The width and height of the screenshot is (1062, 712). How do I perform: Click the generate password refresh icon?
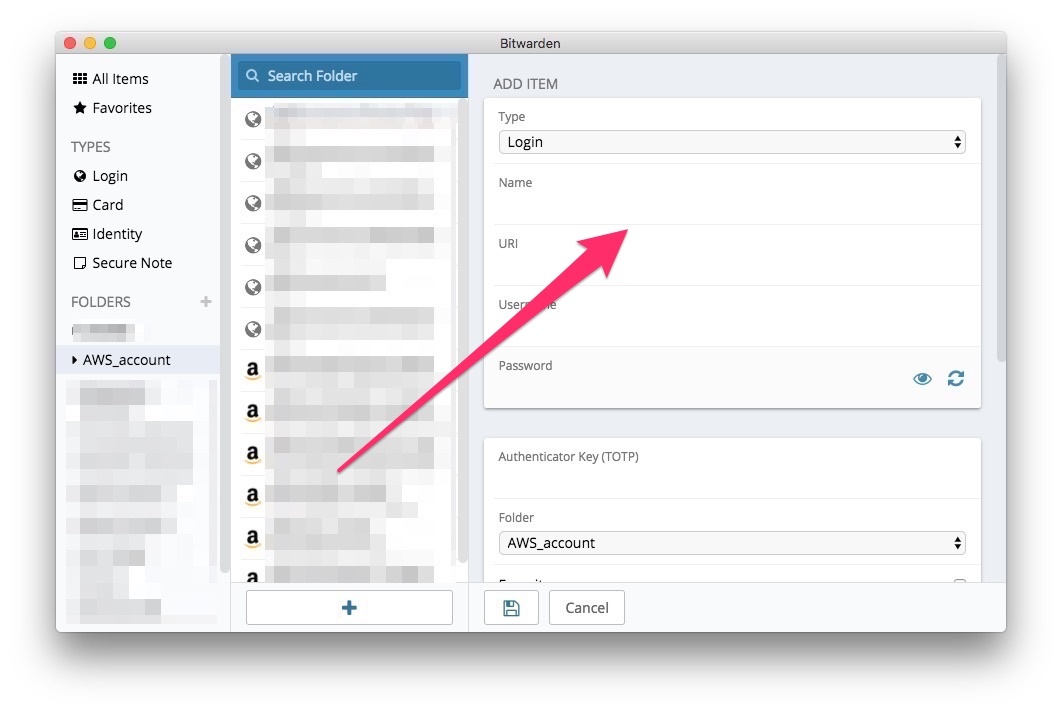[x=956, y=378]
